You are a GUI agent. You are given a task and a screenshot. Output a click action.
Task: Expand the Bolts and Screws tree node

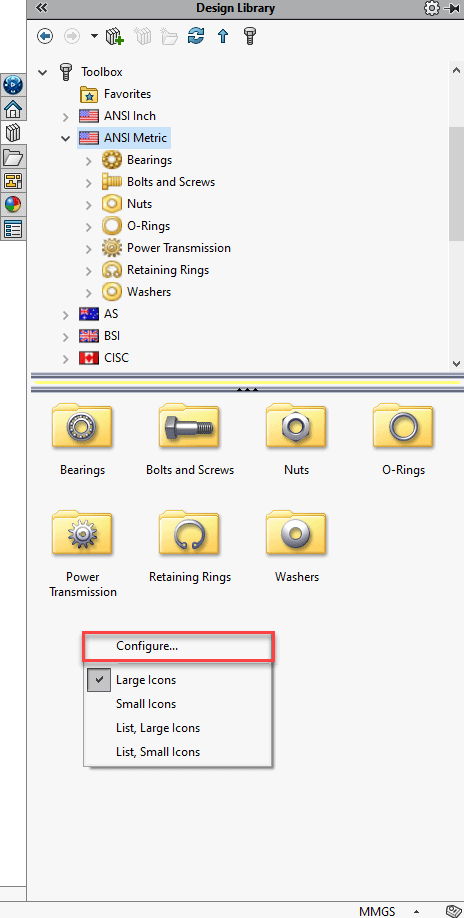coord(88,183)
